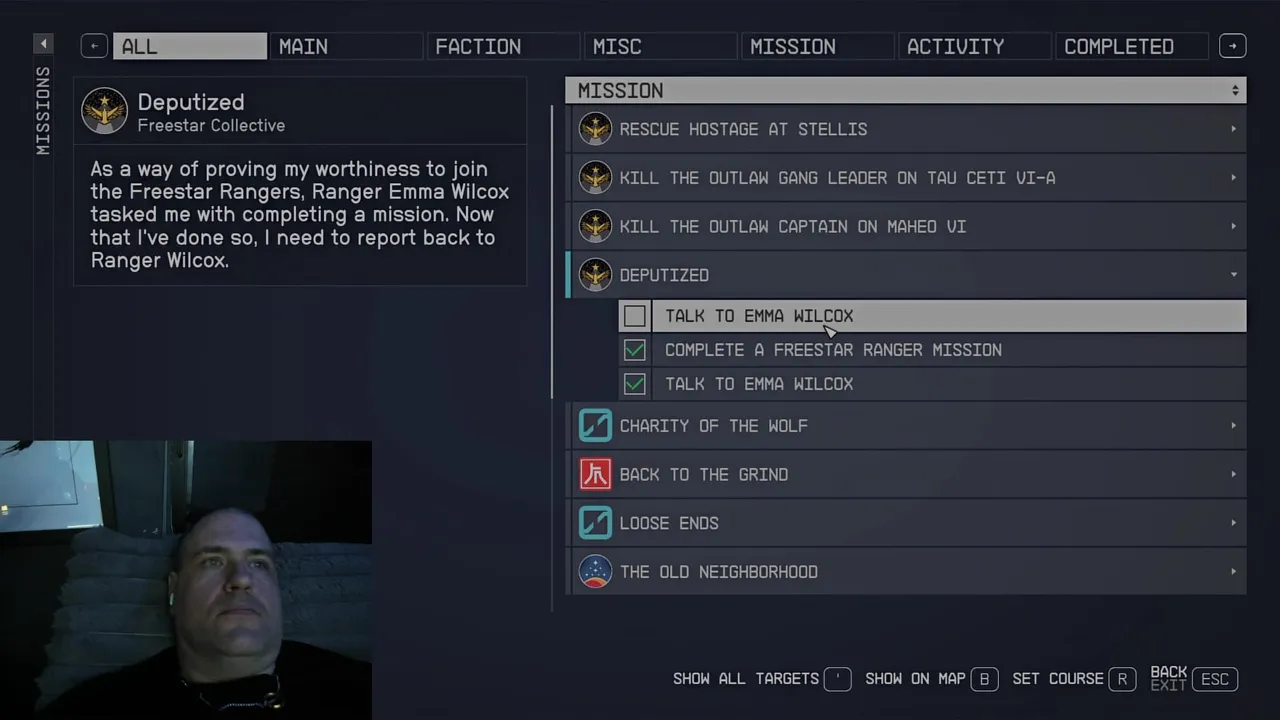Click Freestar icon beside Rescue Hostage at Stellis
The image size is (1280, 720).
[x=595, y=129]
